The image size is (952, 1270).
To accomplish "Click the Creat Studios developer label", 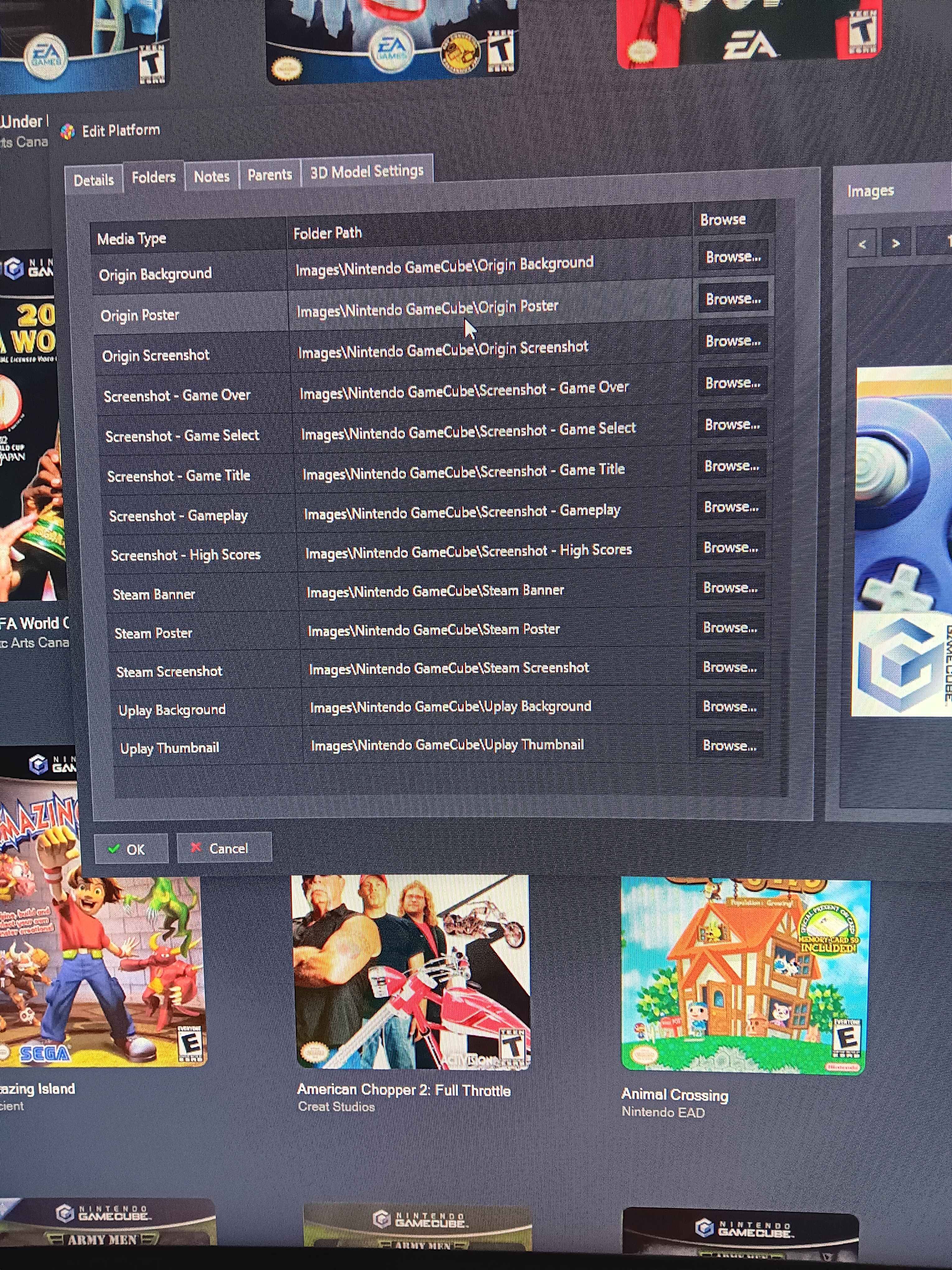I will 336,1106.
